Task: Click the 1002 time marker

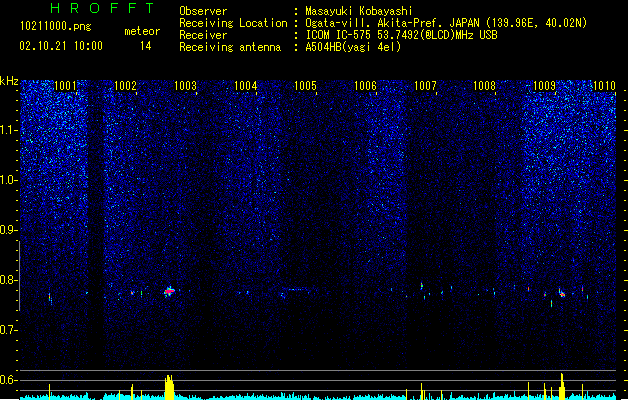Action: (x=125, y=86)
